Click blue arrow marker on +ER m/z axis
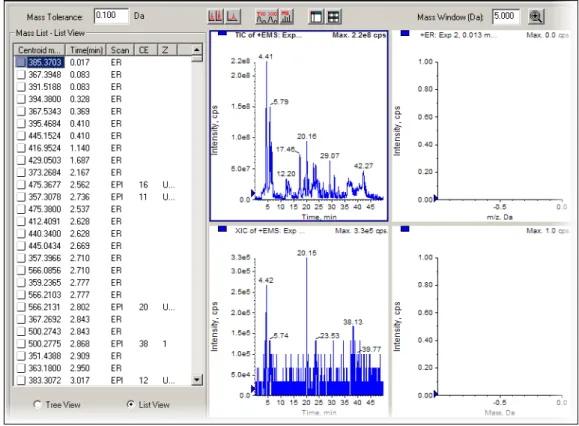 [436, 199]
